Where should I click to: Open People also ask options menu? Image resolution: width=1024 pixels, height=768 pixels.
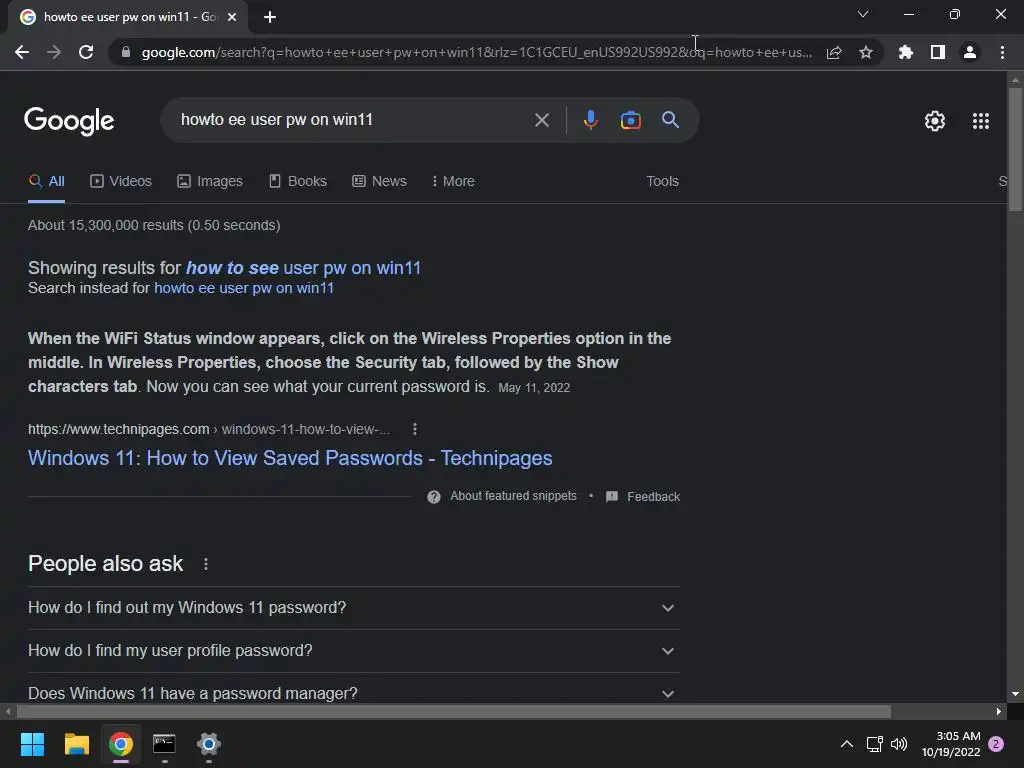206,564
